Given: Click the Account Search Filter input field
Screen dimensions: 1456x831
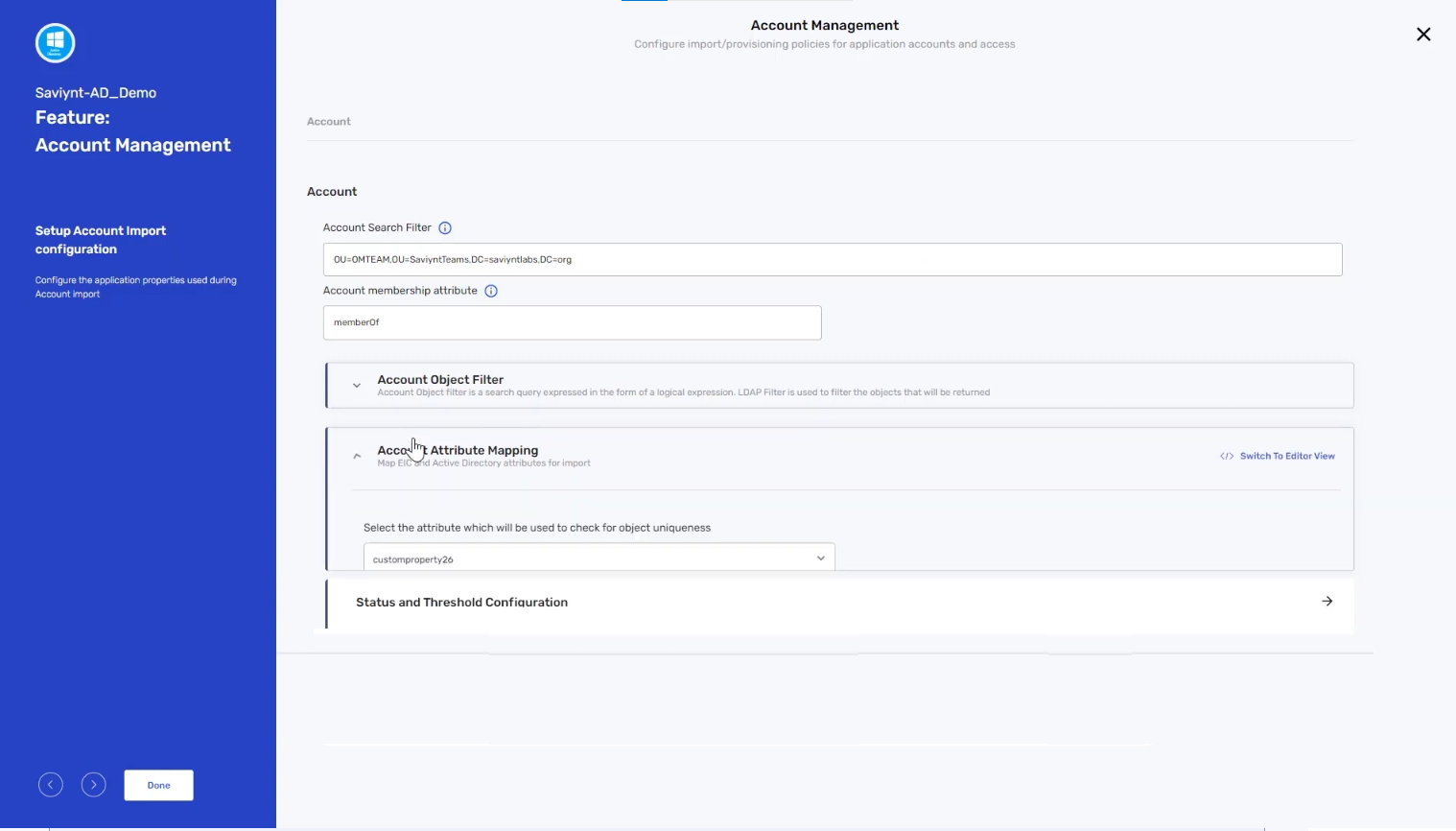Looking at the screenshot, I should 833,259.
